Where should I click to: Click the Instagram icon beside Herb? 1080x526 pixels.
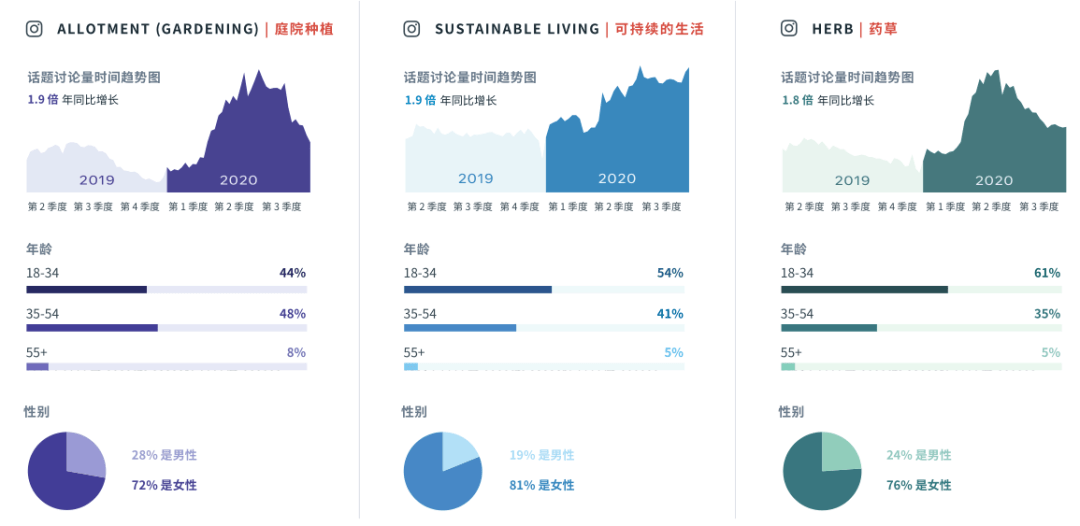[789, 29]
